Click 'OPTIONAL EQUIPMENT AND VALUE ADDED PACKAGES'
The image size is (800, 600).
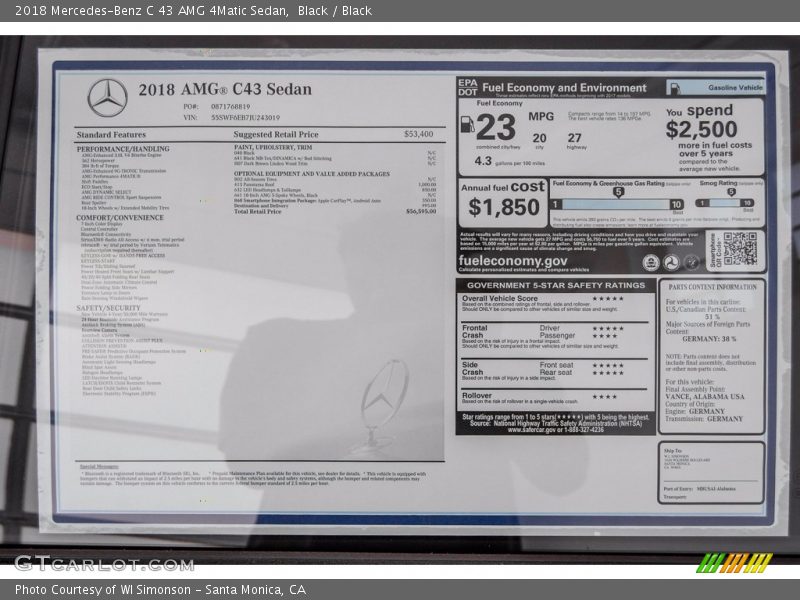pos(312,174)
